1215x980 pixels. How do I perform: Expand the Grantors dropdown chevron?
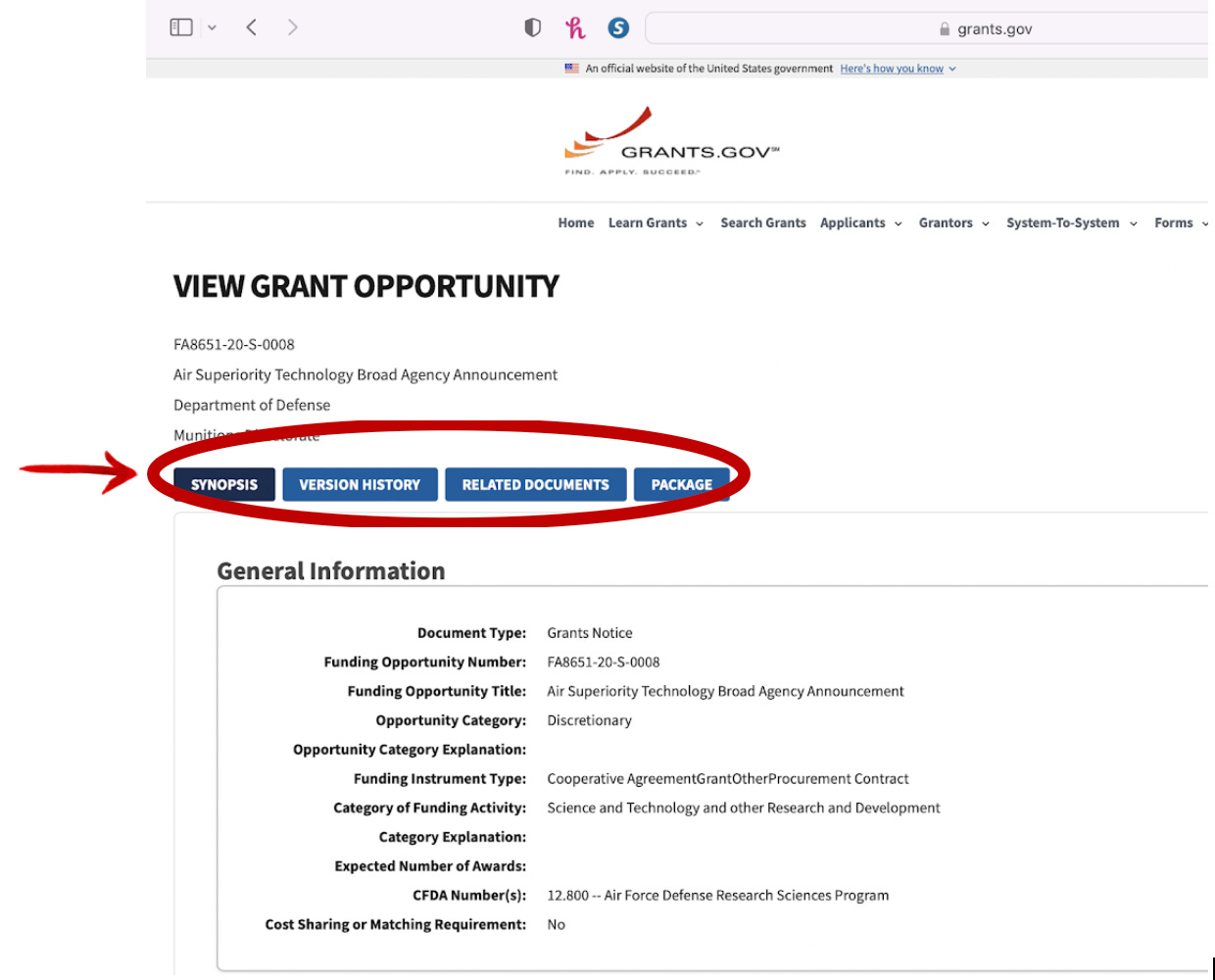tap(986, 223)
